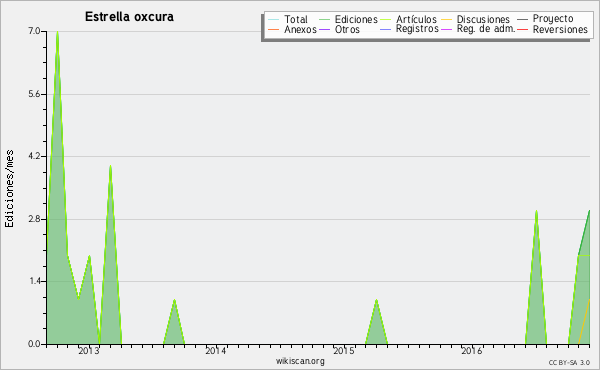
Task: Click the Discusiones legend entry
Action: (476, 19)
